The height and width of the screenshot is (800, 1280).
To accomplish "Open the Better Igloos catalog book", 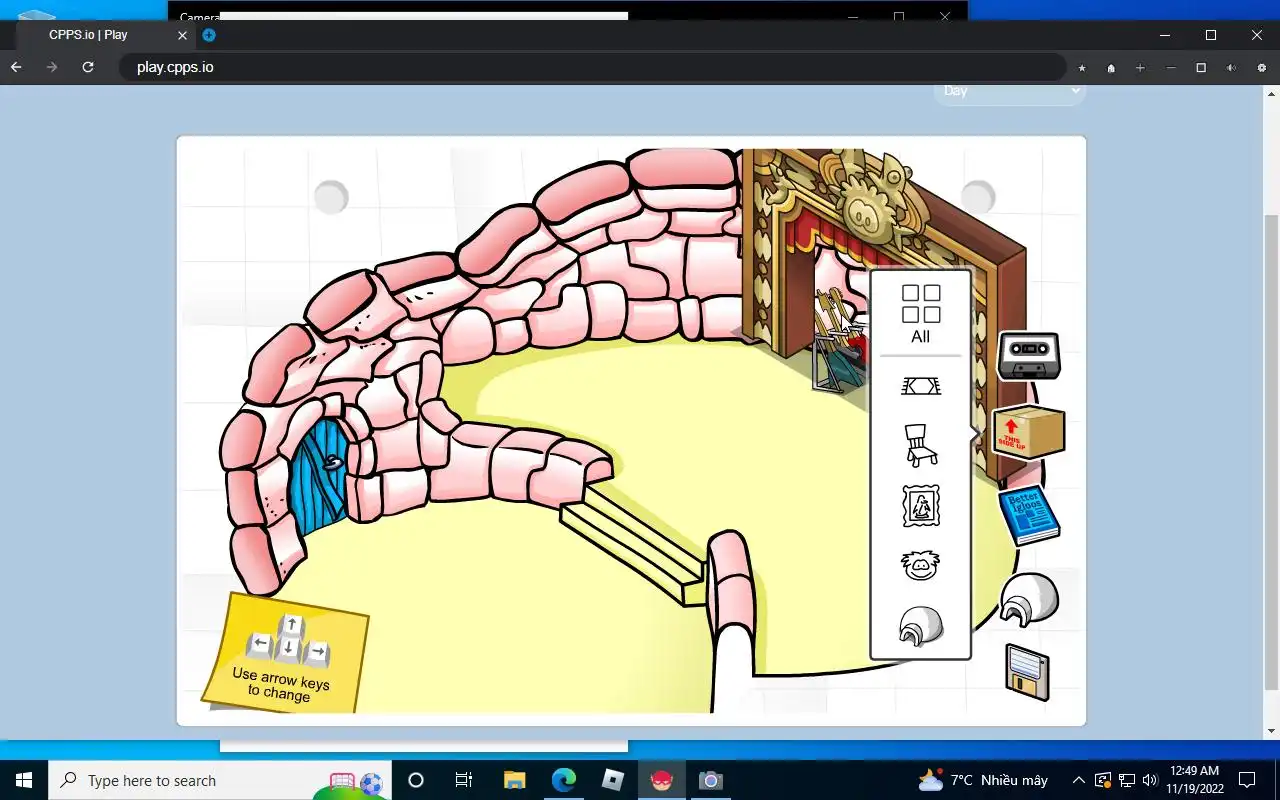I will [x=1029, y=516].
